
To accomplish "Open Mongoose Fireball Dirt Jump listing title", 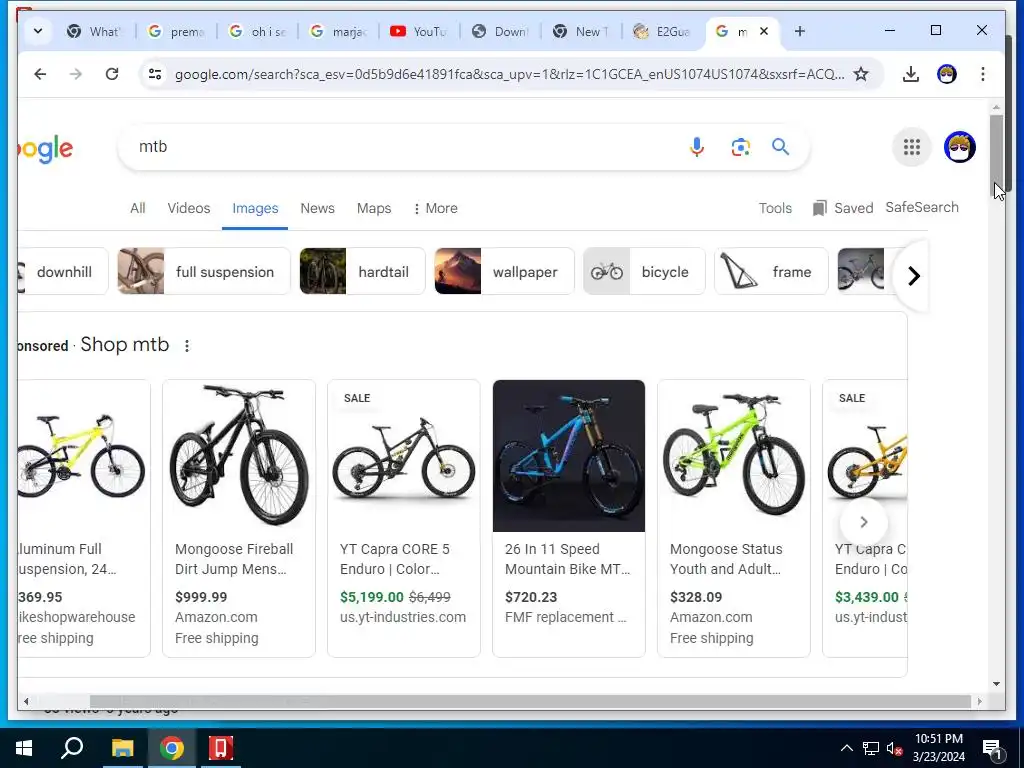I will point(234,559).
